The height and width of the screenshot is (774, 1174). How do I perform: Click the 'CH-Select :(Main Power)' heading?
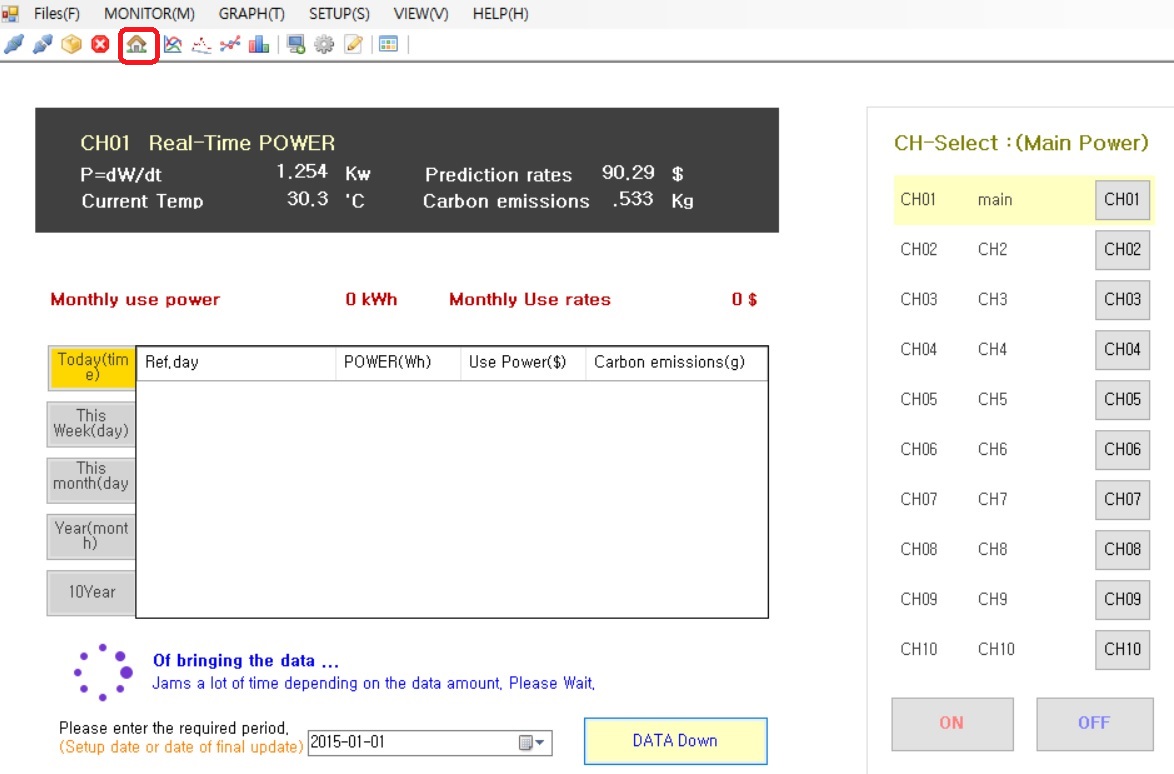[1021, 143]
